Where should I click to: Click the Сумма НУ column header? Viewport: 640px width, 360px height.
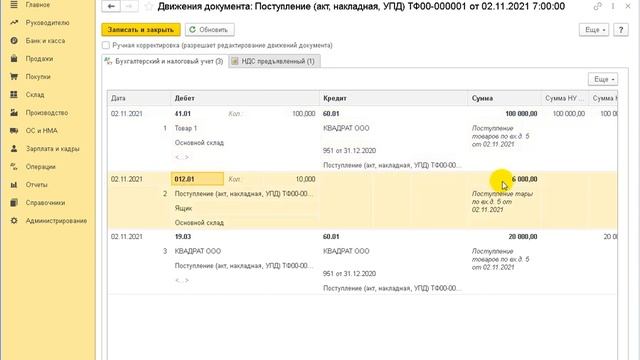pos(565,98)
